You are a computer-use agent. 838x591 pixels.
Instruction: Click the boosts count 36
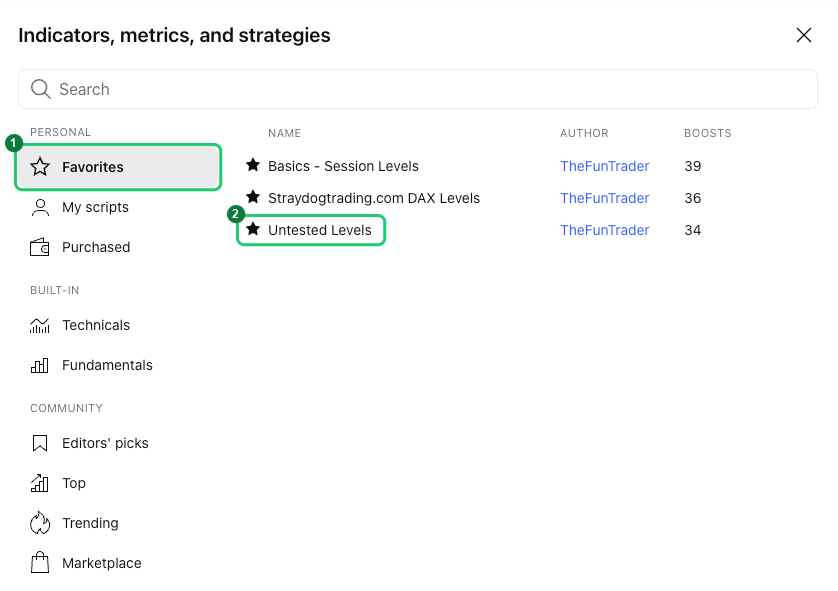[693, 198]
